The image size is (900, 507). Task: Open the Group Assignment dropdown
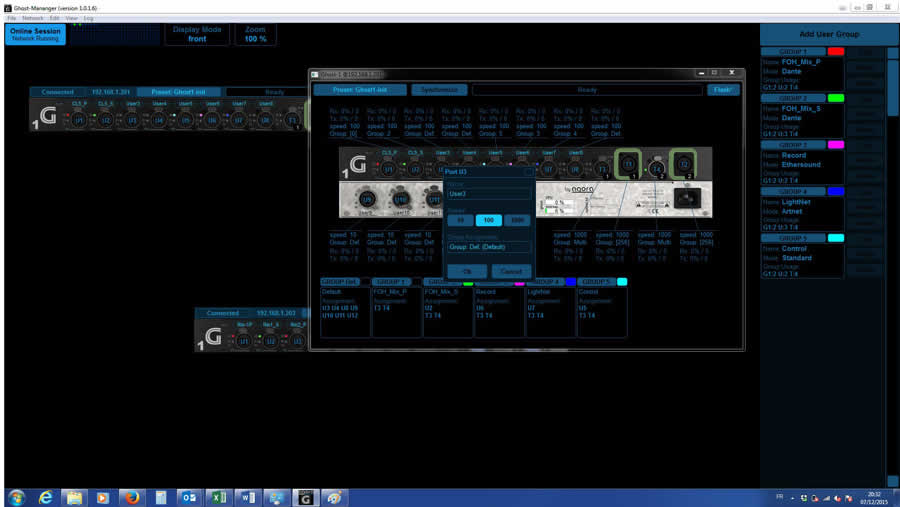pyautogui.click(x=489, y=247)
